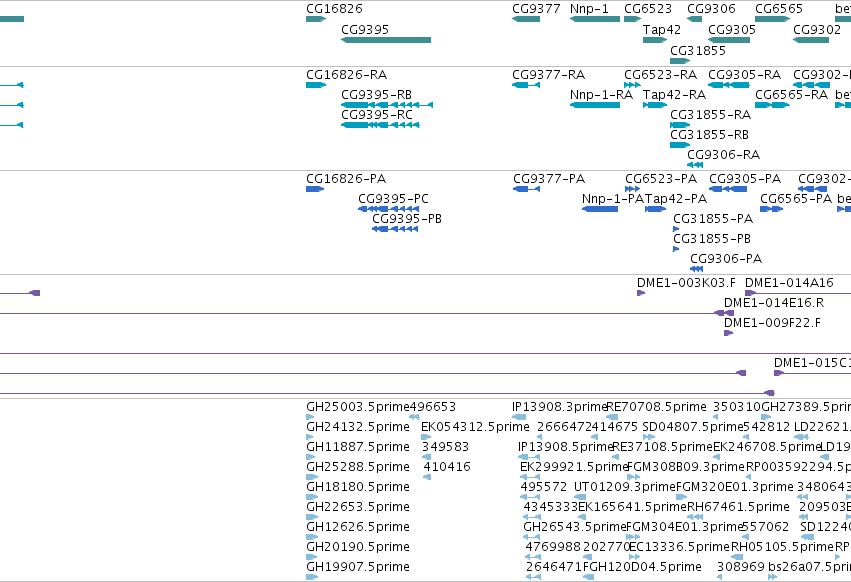Click the 410416 EST feature
851x582 pixels.
427,477
